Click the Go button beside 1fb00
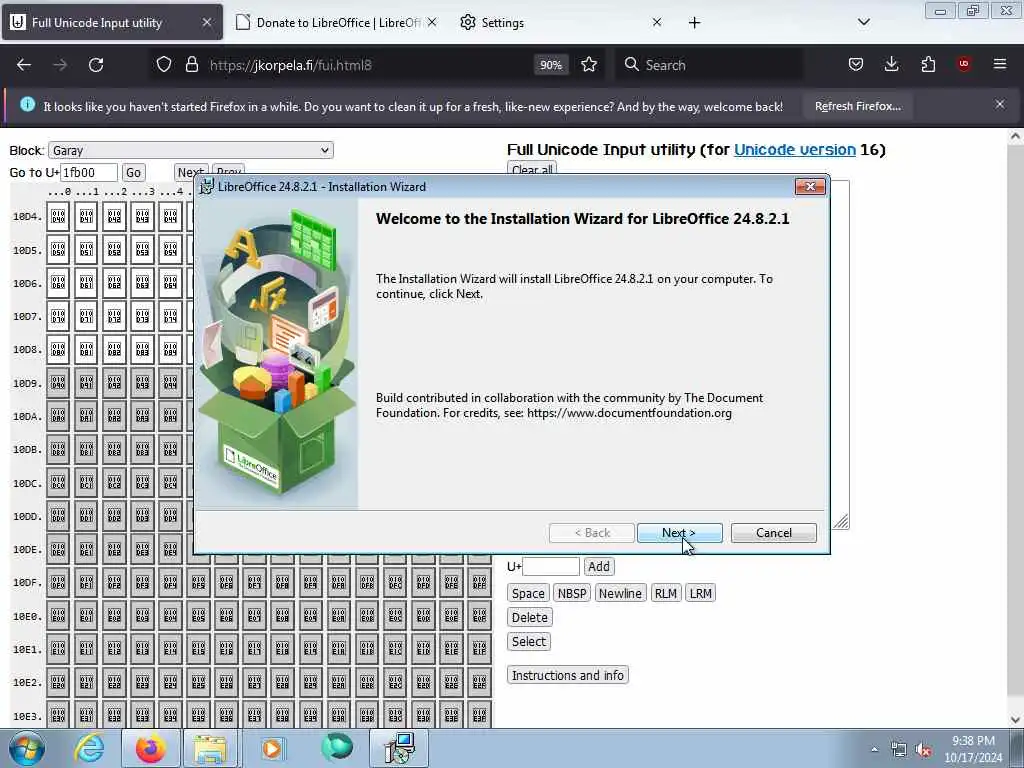Viewport: 1024px width, 768px height. [133, 172]
